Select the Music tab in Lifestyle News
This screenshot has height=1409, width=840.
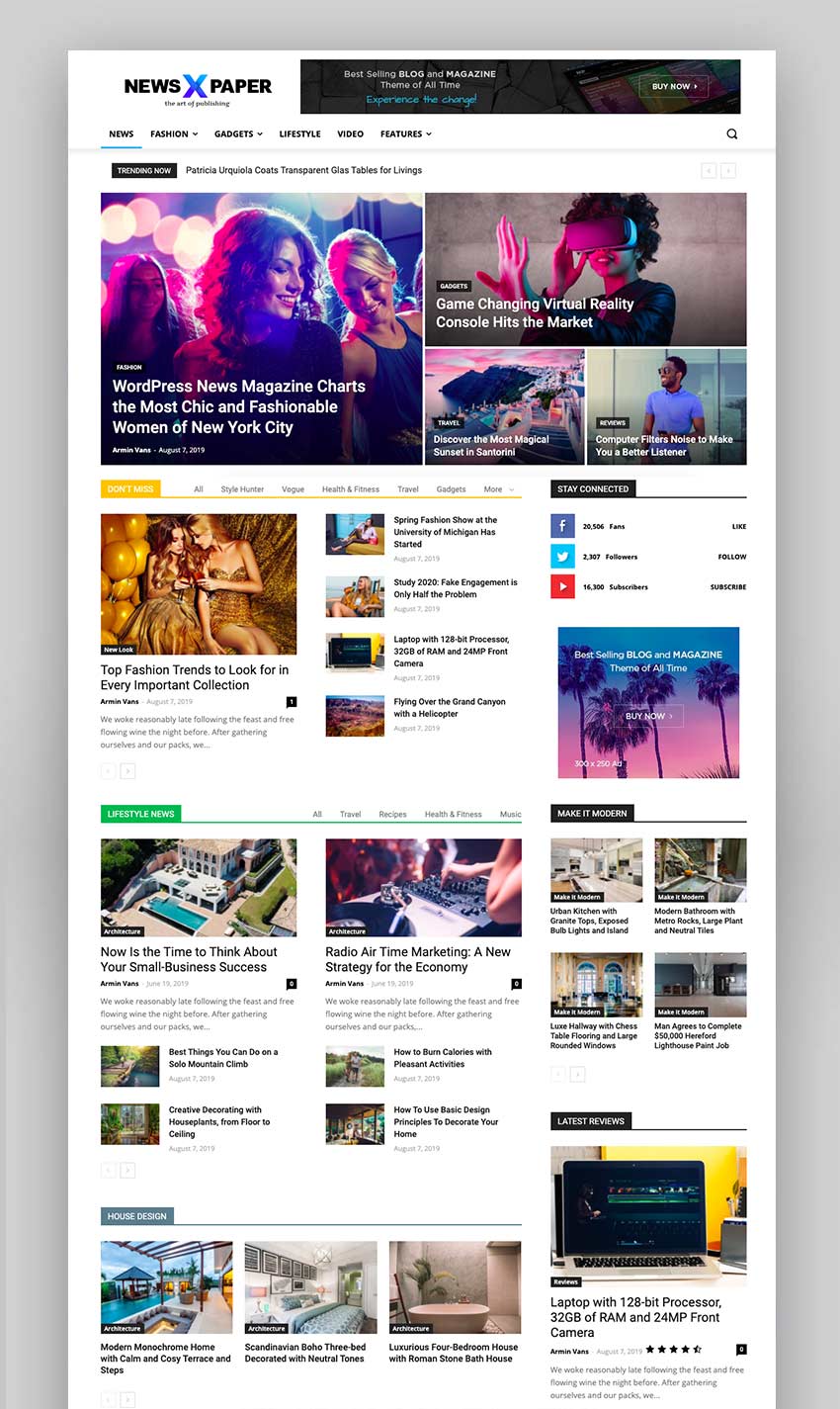511,815
